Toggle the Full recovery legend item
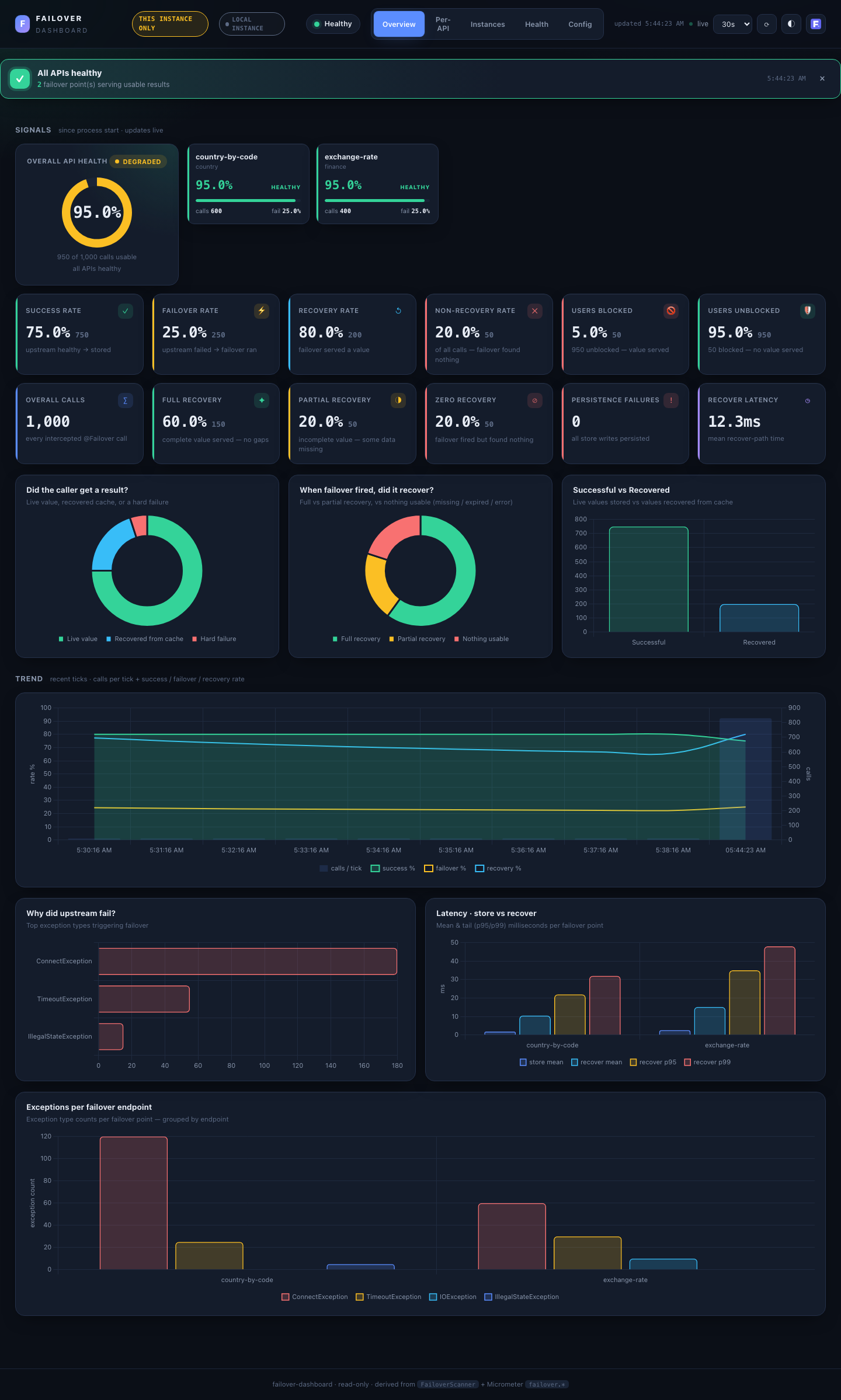The height and width of the screenshot is (1400, 841). [x=356, y=639]
